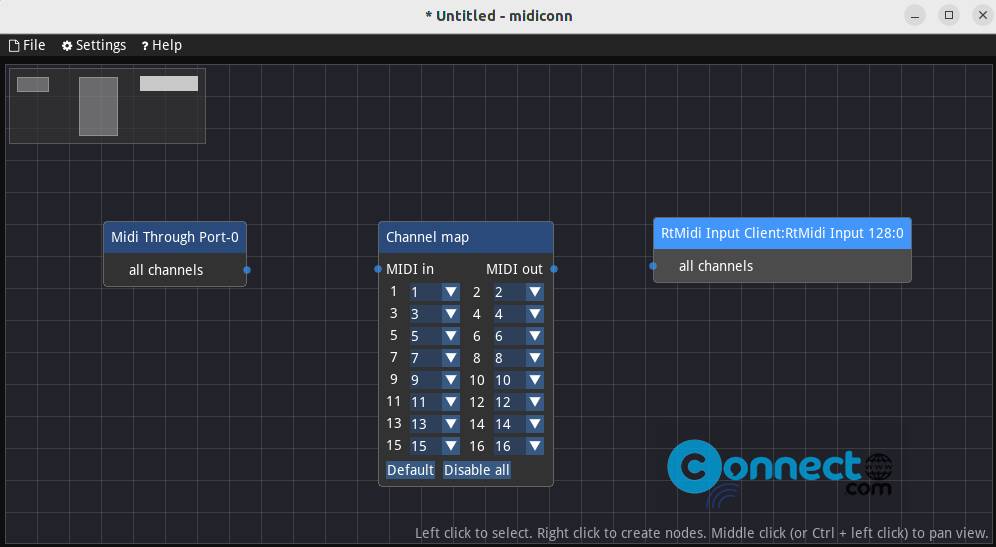
Task: Open the channel 14 mapping dropdown
Action: click(519, 424)
